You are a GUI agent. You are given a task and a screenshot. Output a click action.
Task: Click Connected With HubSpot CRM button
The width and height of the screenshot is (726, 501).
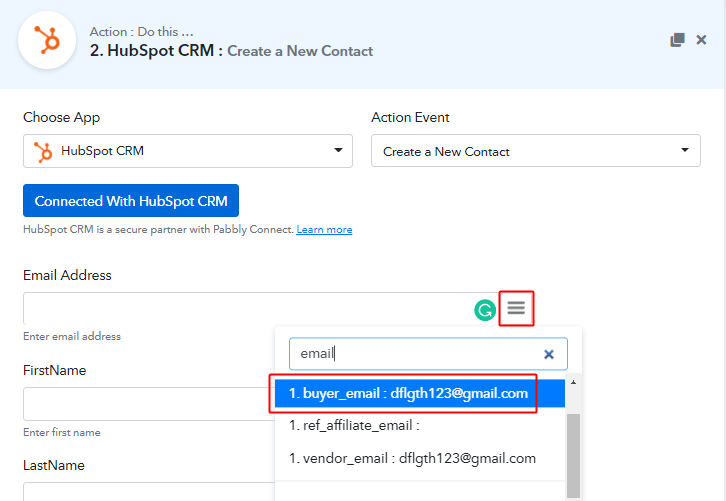pyautogui.click(x=131, y=200)
